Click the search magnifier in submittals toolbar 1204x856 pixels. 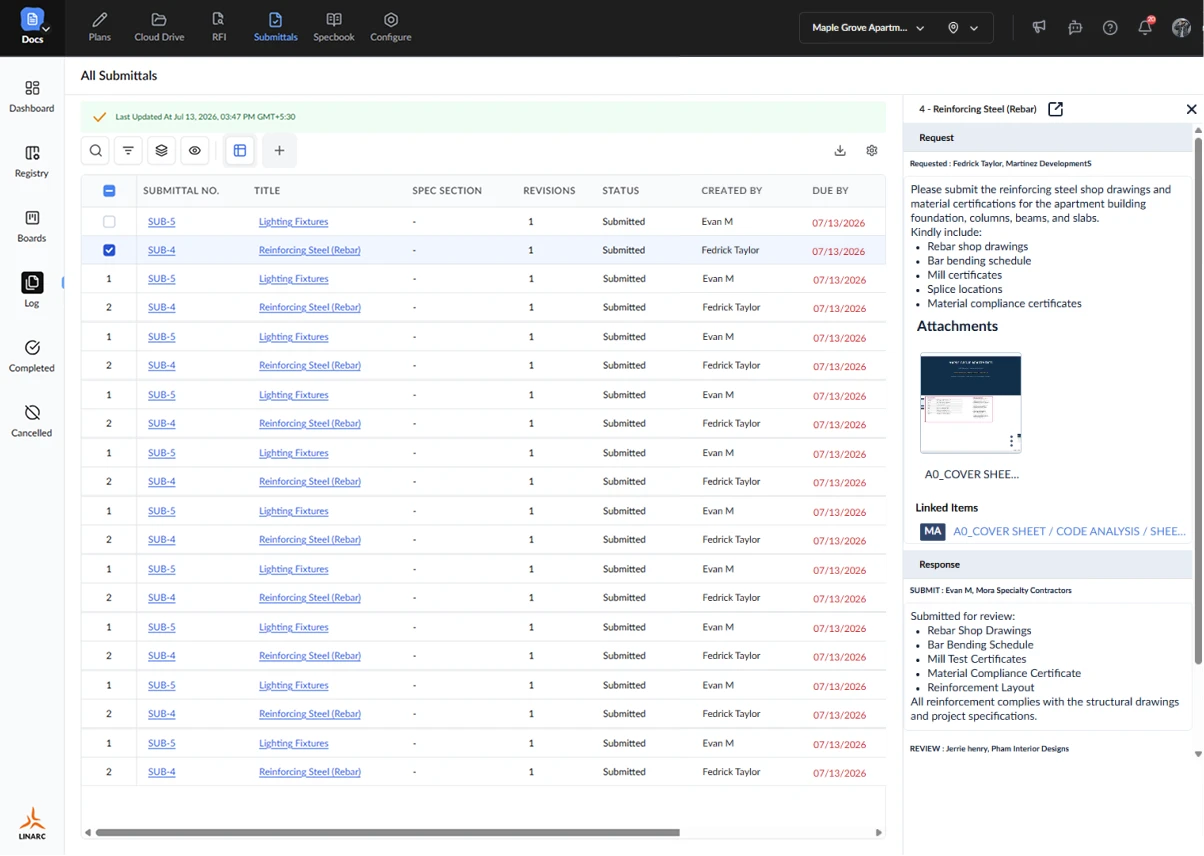tap(96, 151)
